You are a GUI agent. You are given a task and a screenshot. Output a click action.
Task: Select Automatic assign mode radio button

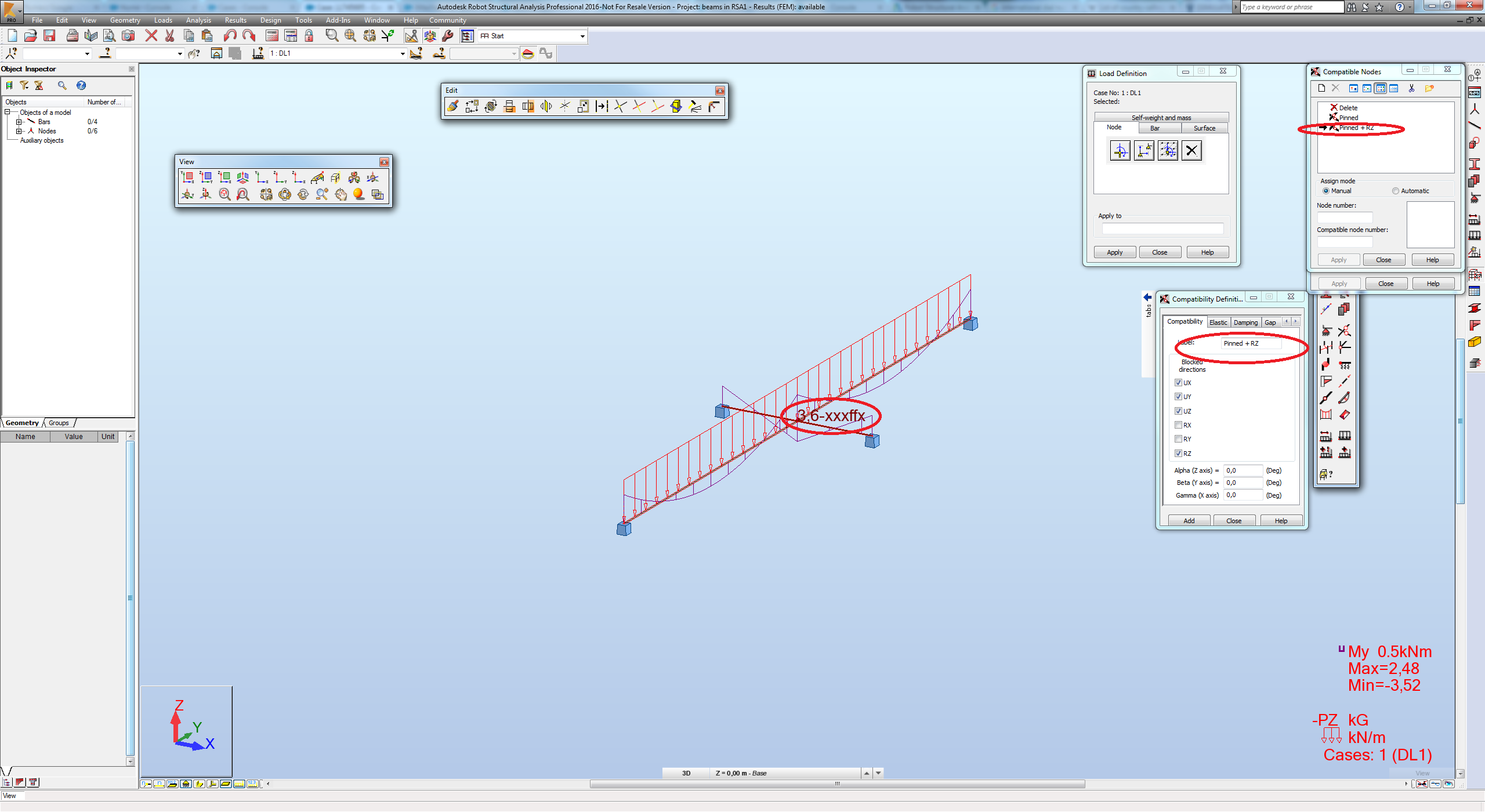point(1395,190)
